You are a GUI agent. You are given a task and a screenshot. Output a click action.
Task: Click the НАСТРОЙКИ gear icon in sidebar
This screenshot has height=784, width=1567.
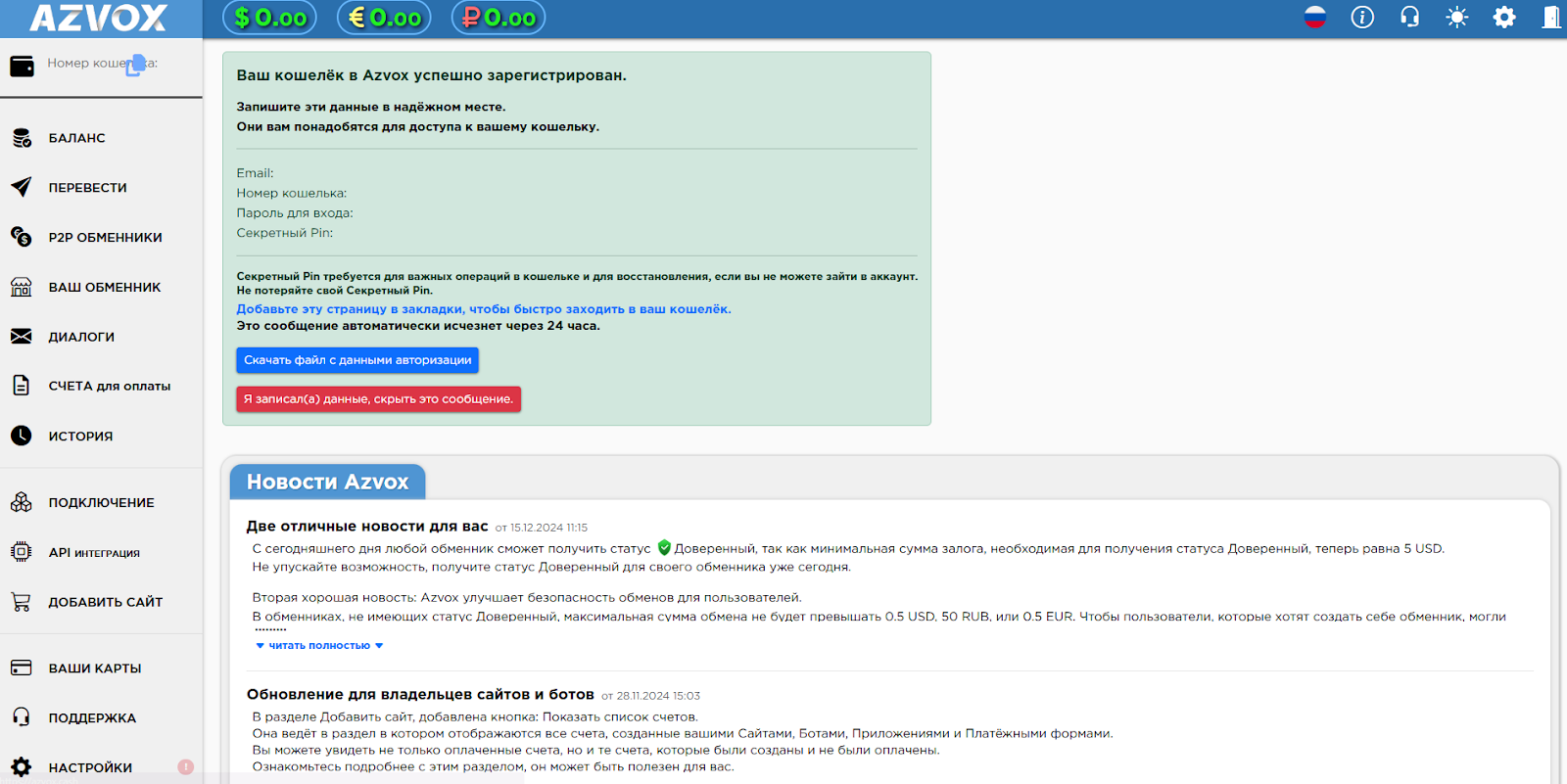point(22,767)
